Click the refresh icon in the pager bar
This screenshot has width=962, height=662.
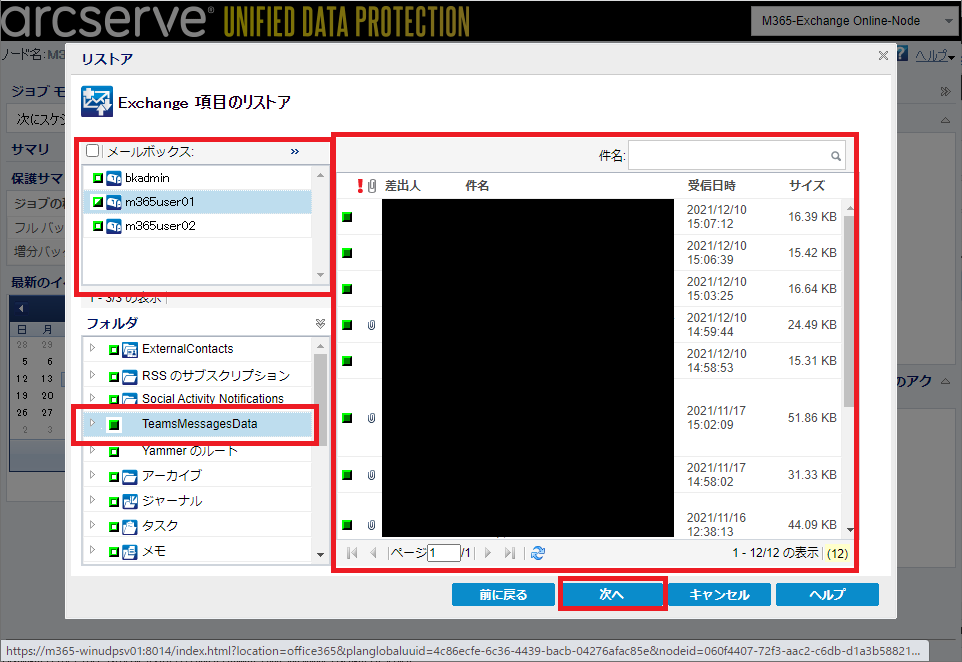(x=538, y=553)
